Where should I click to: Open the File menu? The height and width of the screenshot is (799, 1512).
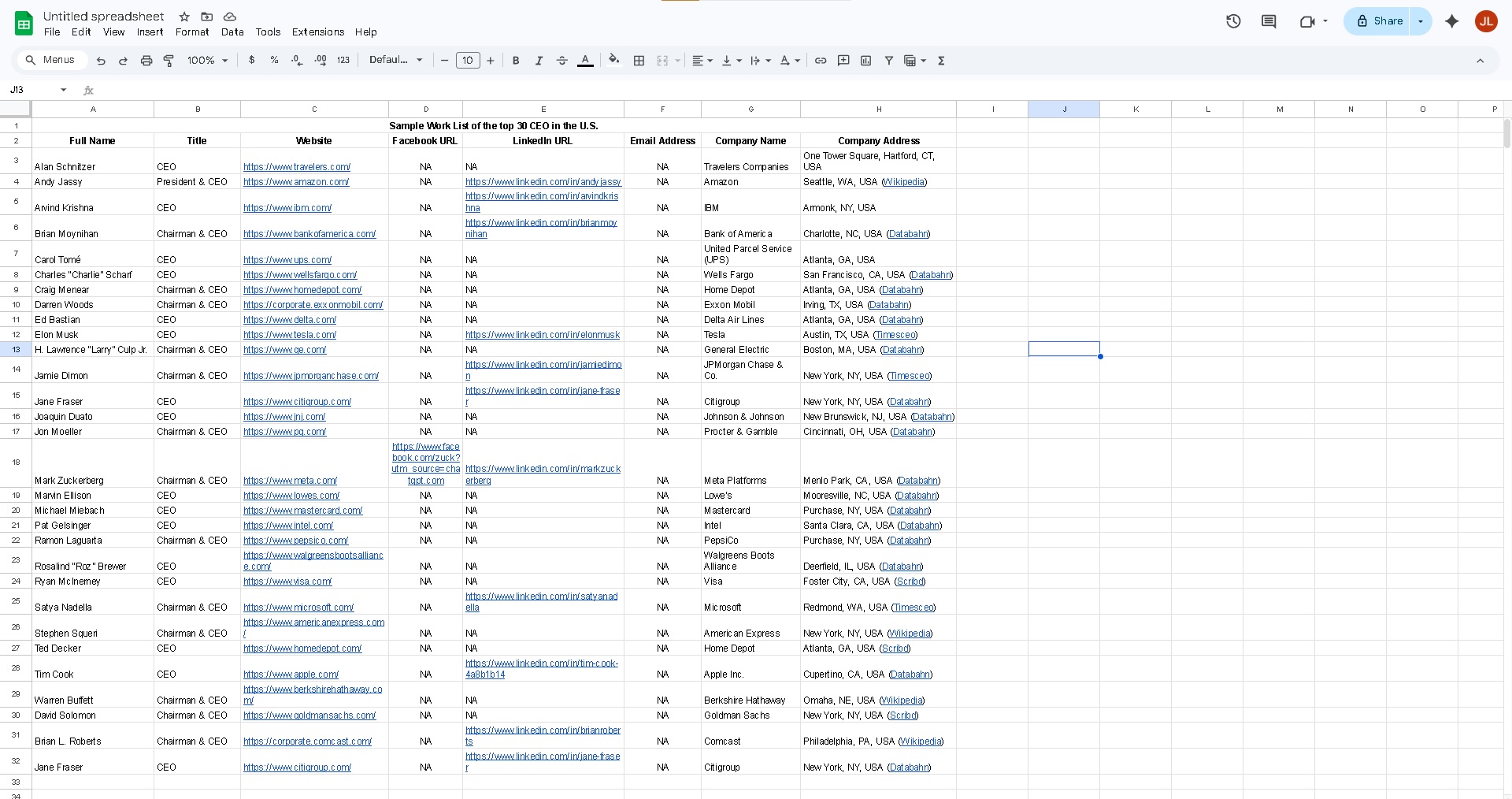click(x=52, y=32)
